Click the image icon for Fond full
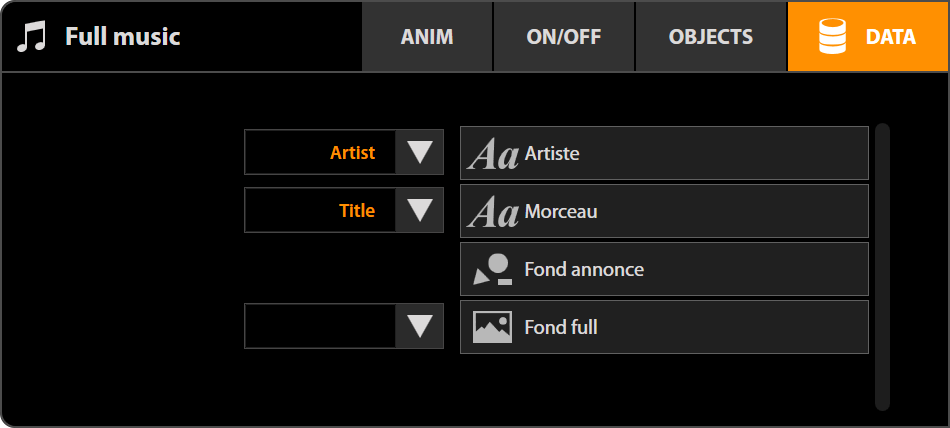This screenshot has height=428, width=950. [x=493, y=327]
